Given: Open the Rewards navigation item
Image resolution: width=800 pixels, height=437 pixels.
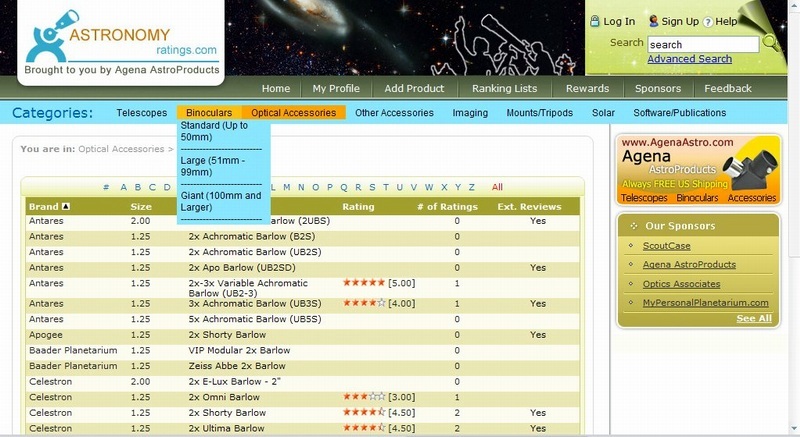Looking at the screenshot, I should click(587, 88).
